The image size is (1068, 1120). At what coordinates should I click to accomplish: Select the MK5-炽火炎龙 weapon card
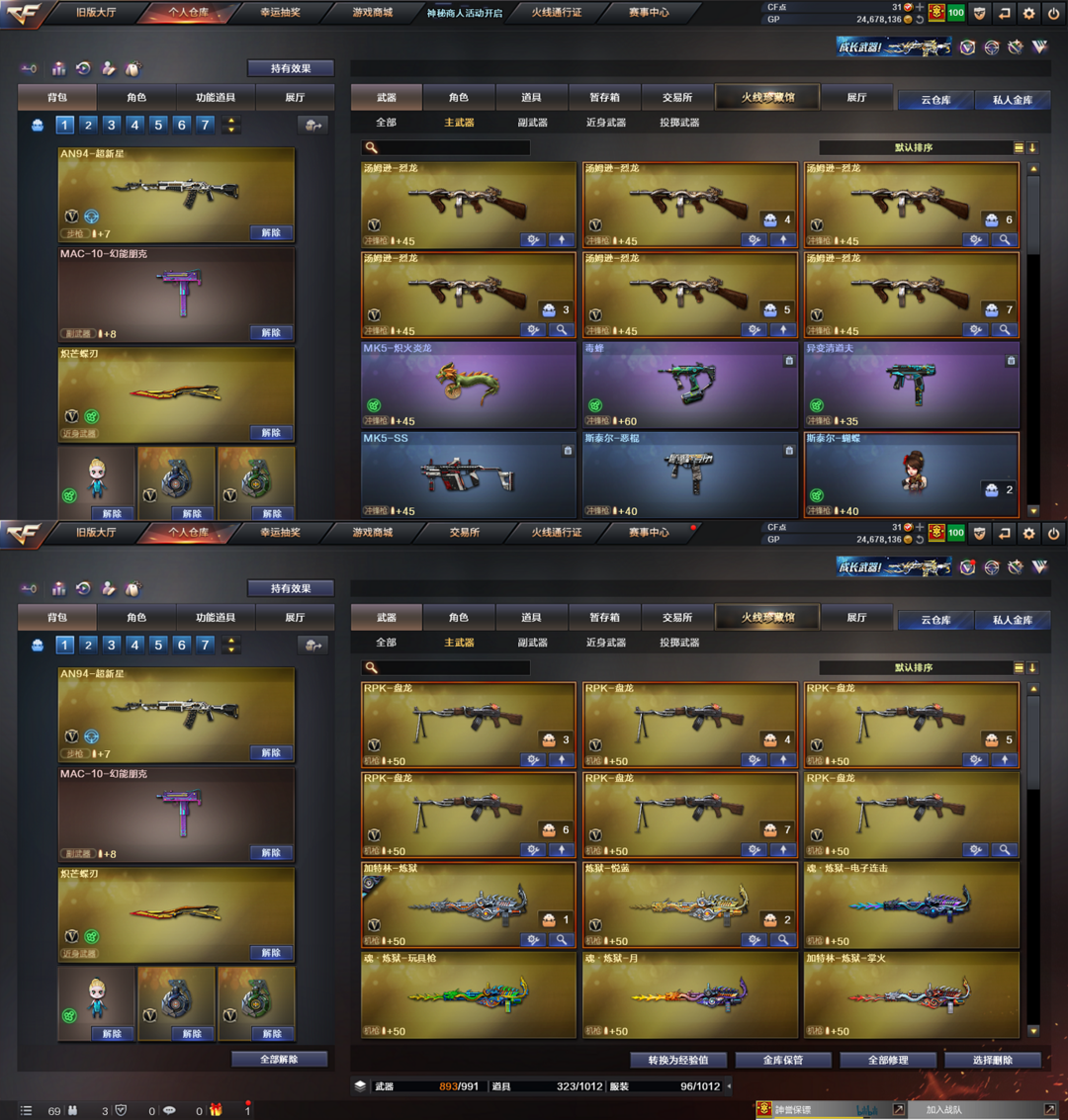469,385
